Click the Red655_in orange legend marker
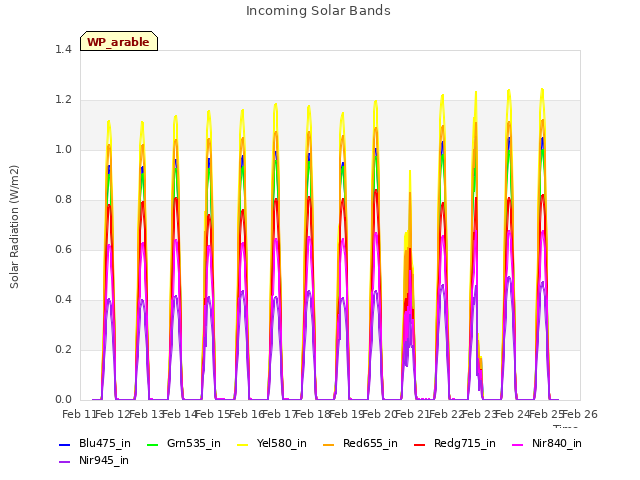 [x=329, y=444]
